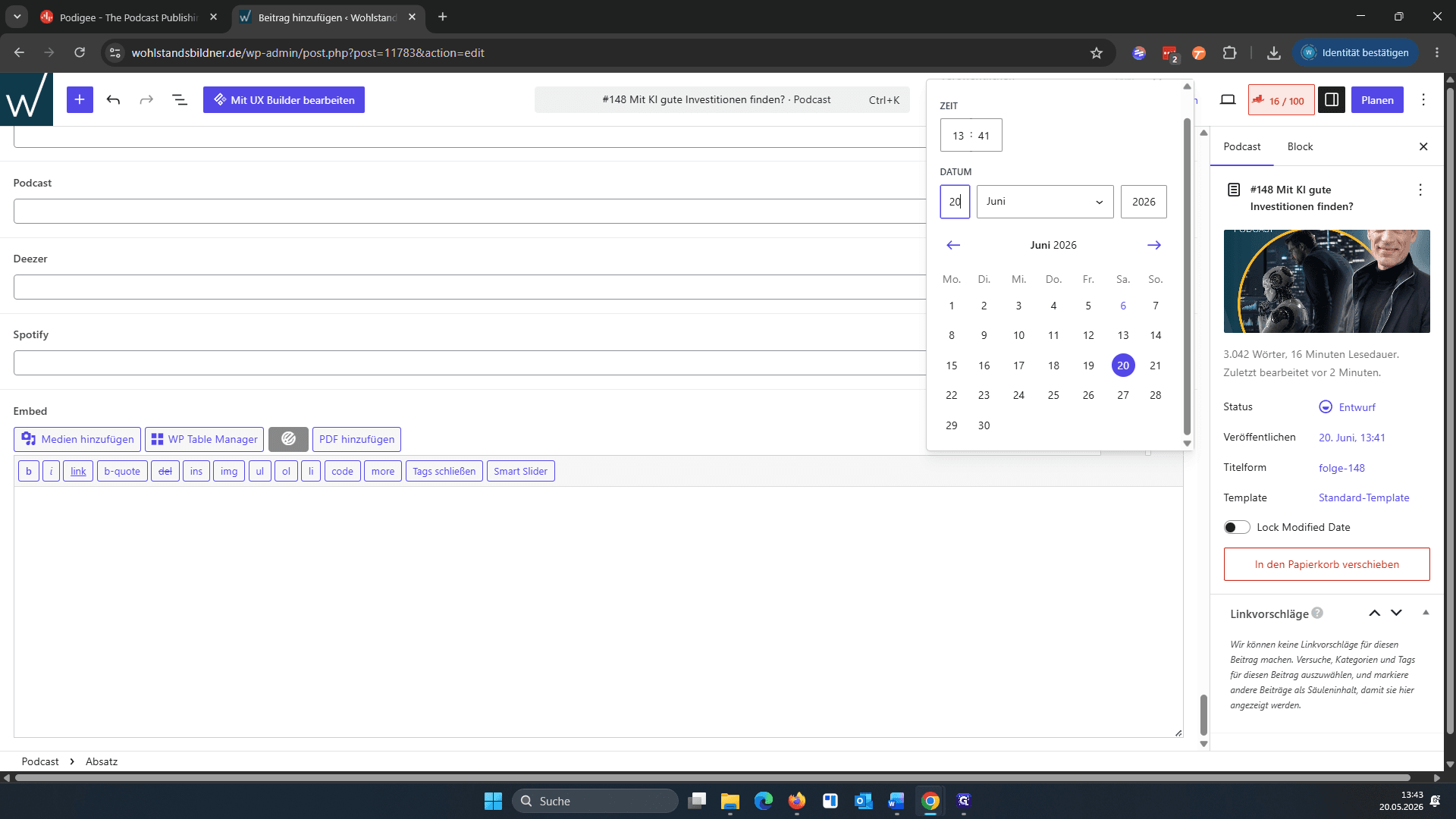Go to previous month in calendar
This screenshot has width=1456, height=819.
(953, 245)
